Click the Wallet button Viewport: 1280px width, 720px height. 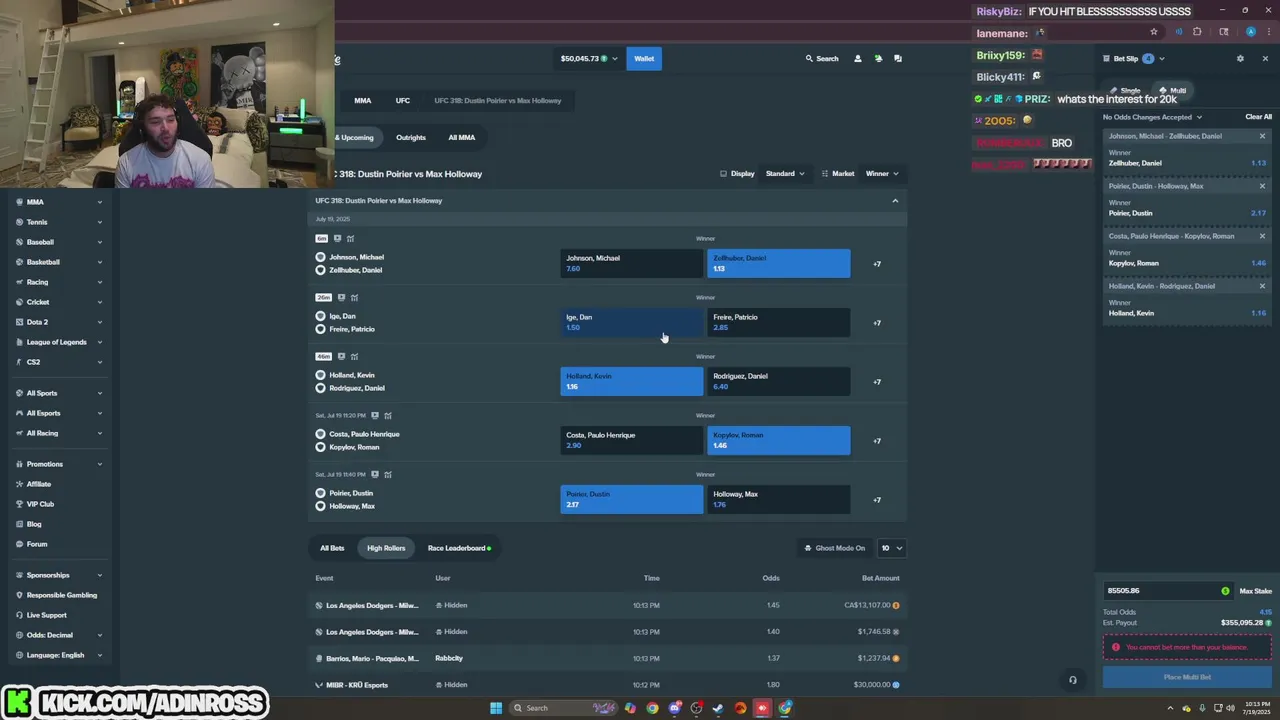coord(644,59)
